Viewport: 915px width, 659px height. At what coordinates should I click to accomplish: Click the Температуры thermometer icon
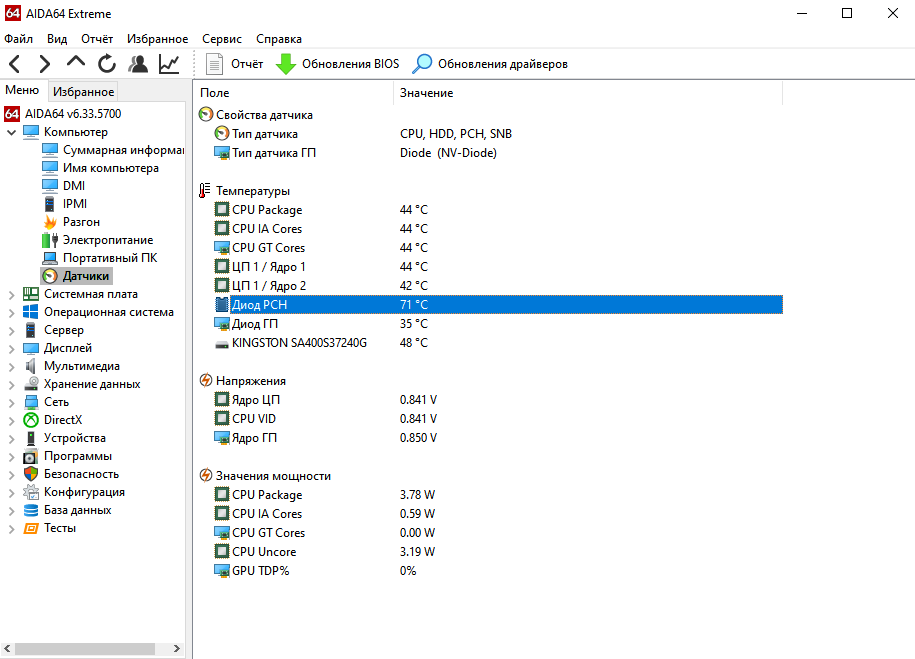pos(204,190)
